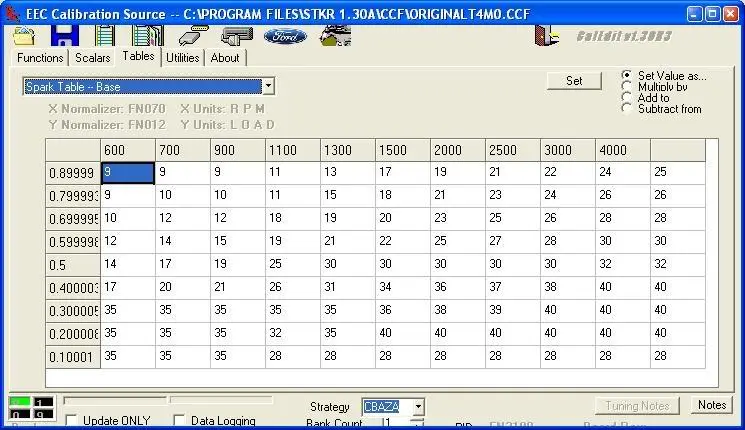This screenshot has width=745, height=430.
Task: Select the 'Subtract from' radio option
Action: tap(626, 108)
